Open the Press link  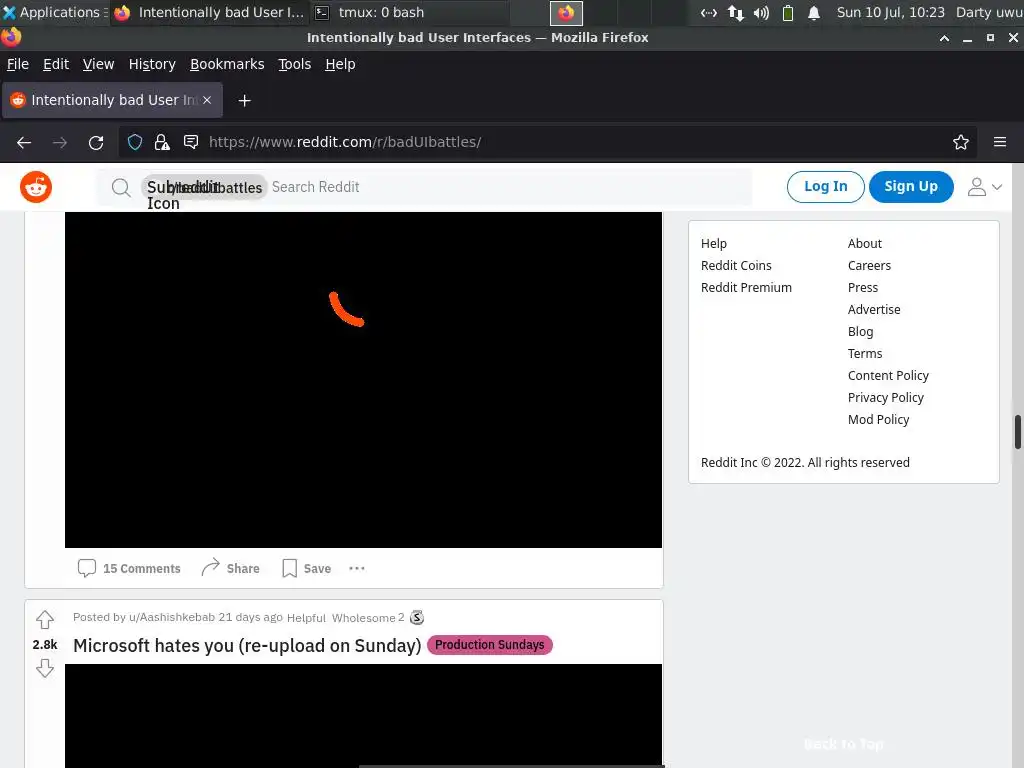coord(863,287)
